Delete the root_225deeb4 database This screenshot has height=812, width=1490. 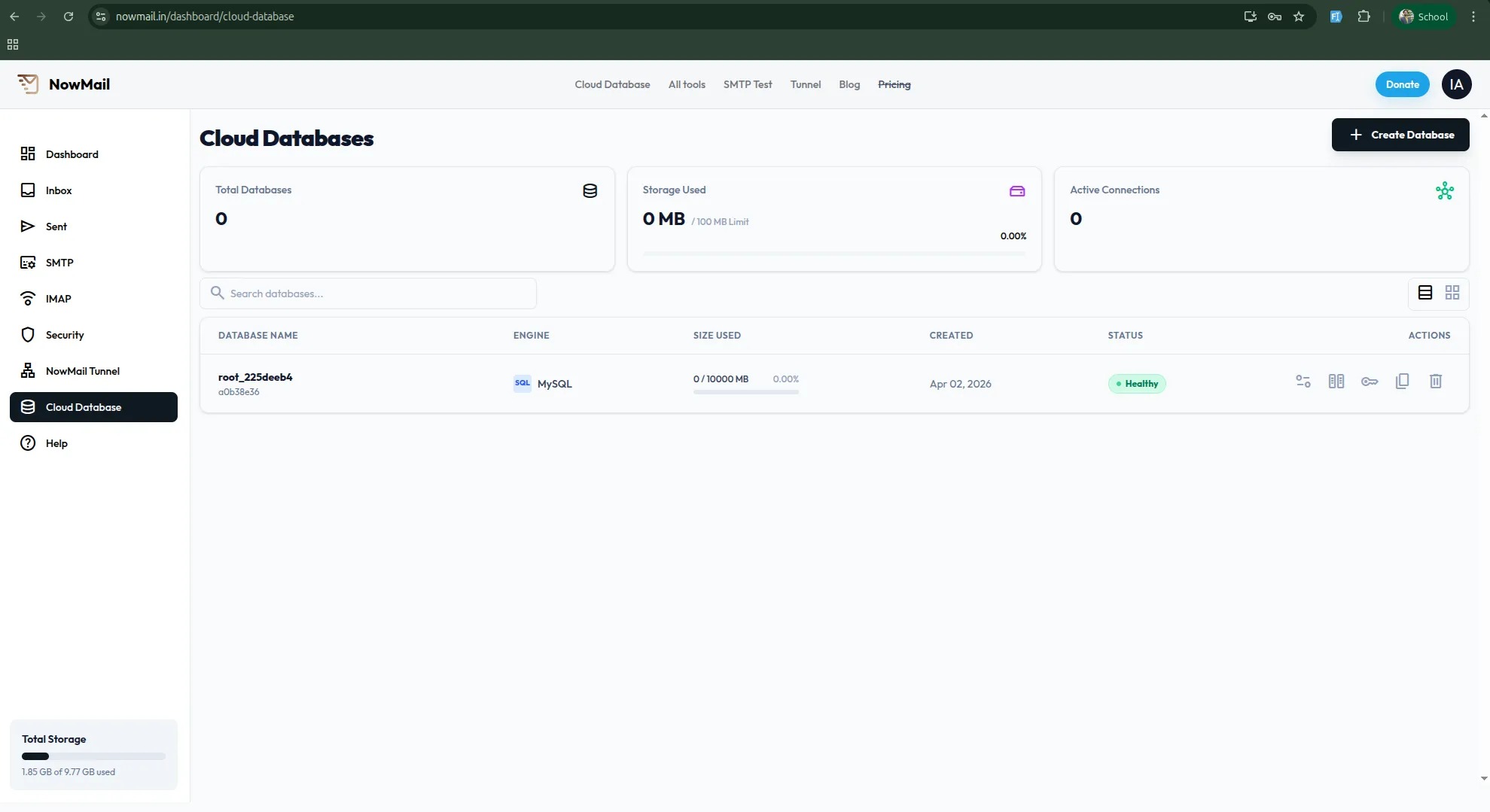(1436, 382)
